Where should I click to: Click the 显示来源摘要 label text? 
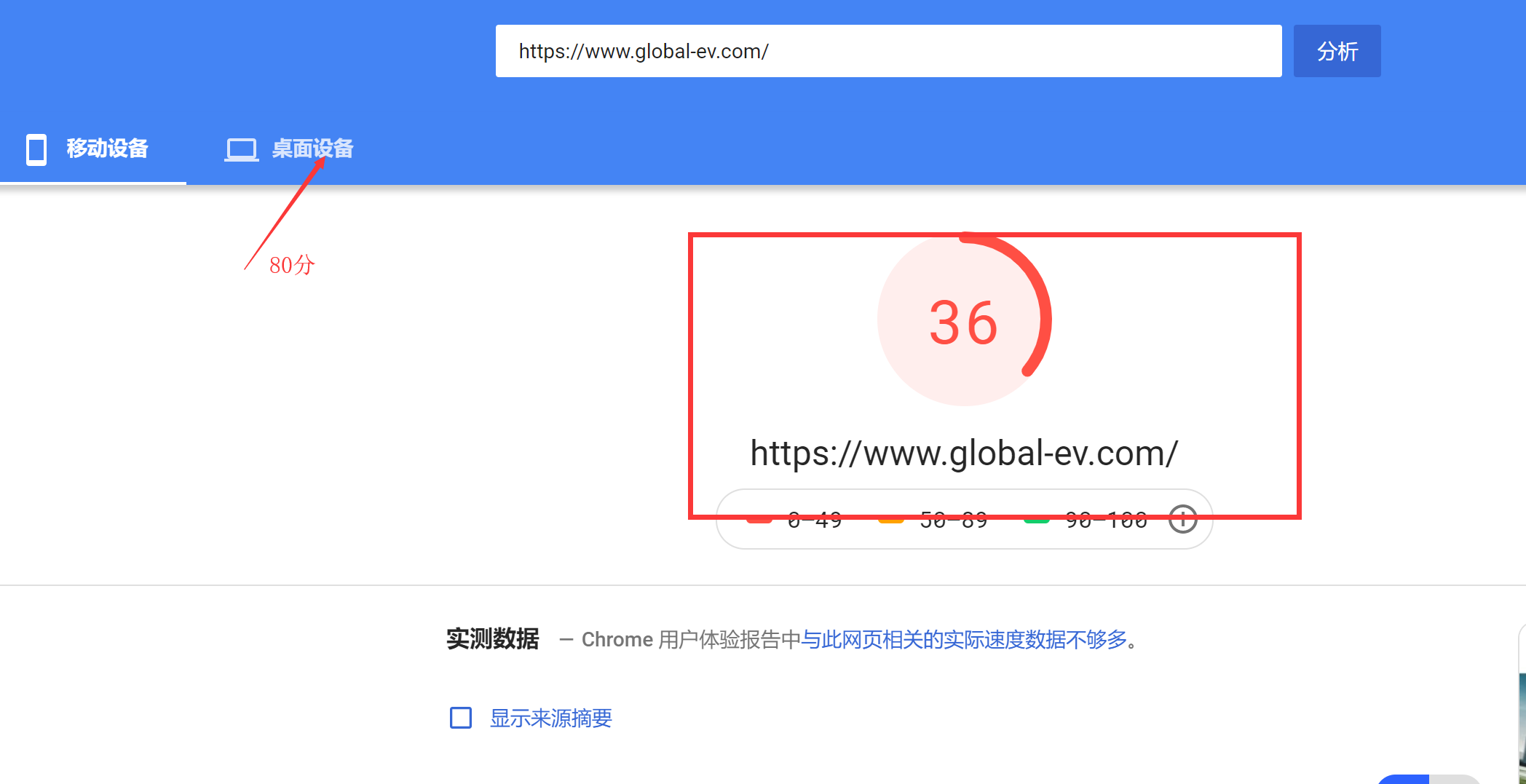pos(550,718)
